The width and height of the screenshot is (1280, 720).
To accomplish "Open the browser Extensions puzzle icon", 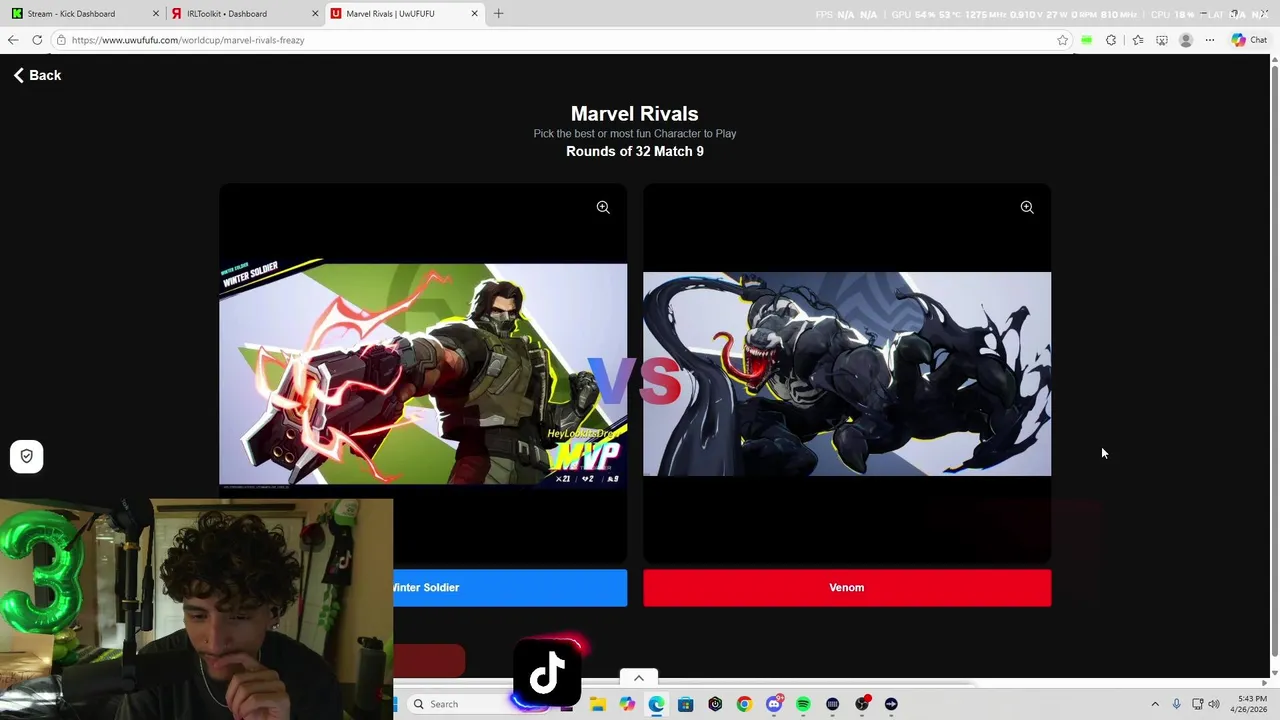I will coord(1111,40).
